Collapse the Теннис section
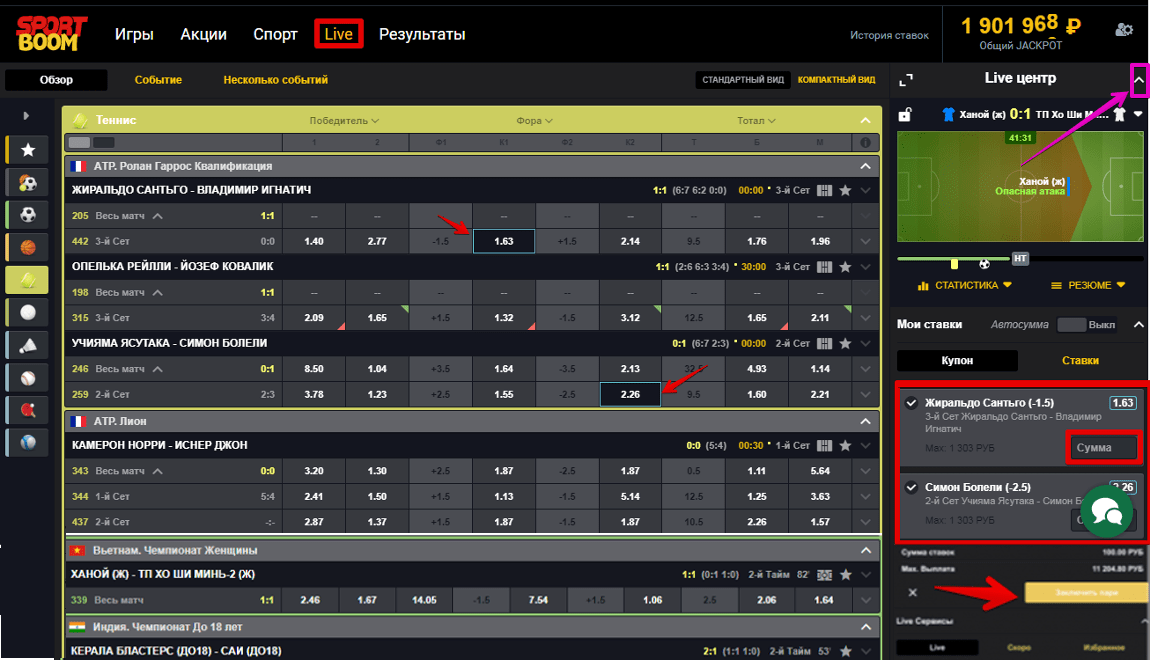This screenshot has width=1154, height=660. (866, 120)
